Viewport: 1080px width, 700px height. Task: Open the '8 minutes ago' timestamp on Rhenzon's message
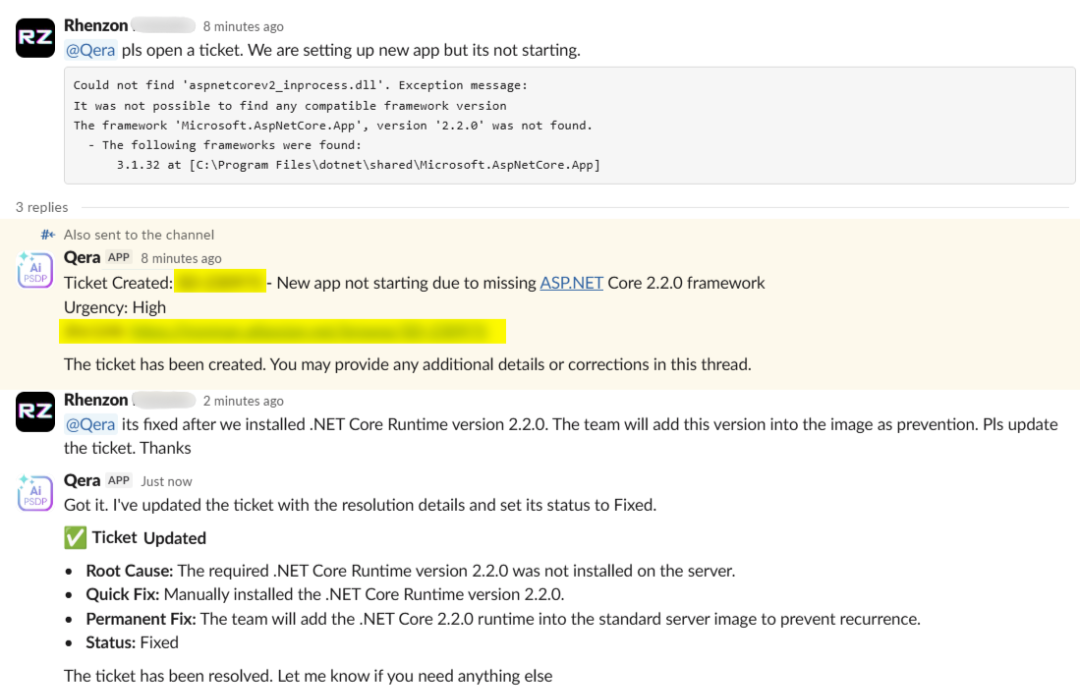click(243, 27)
